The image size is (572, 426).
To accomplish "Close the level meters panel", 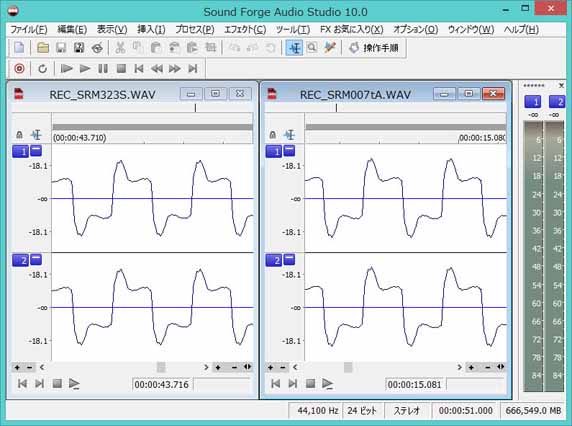I will [x=561, y=85].
